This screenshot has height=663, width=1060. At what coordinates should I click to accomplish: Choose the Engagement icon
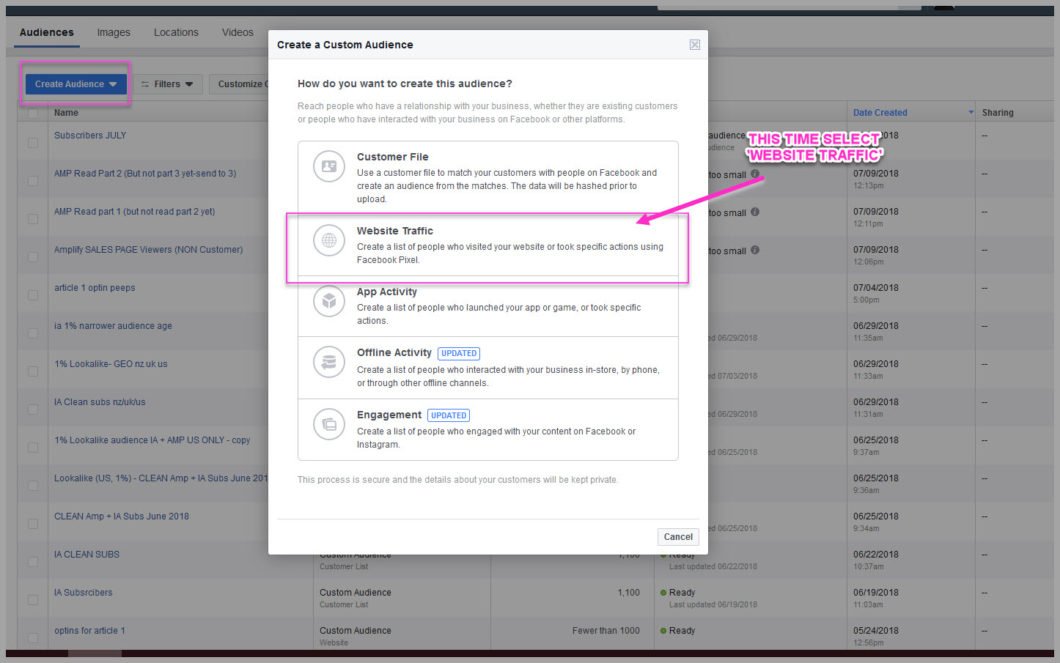pos(329,424)
